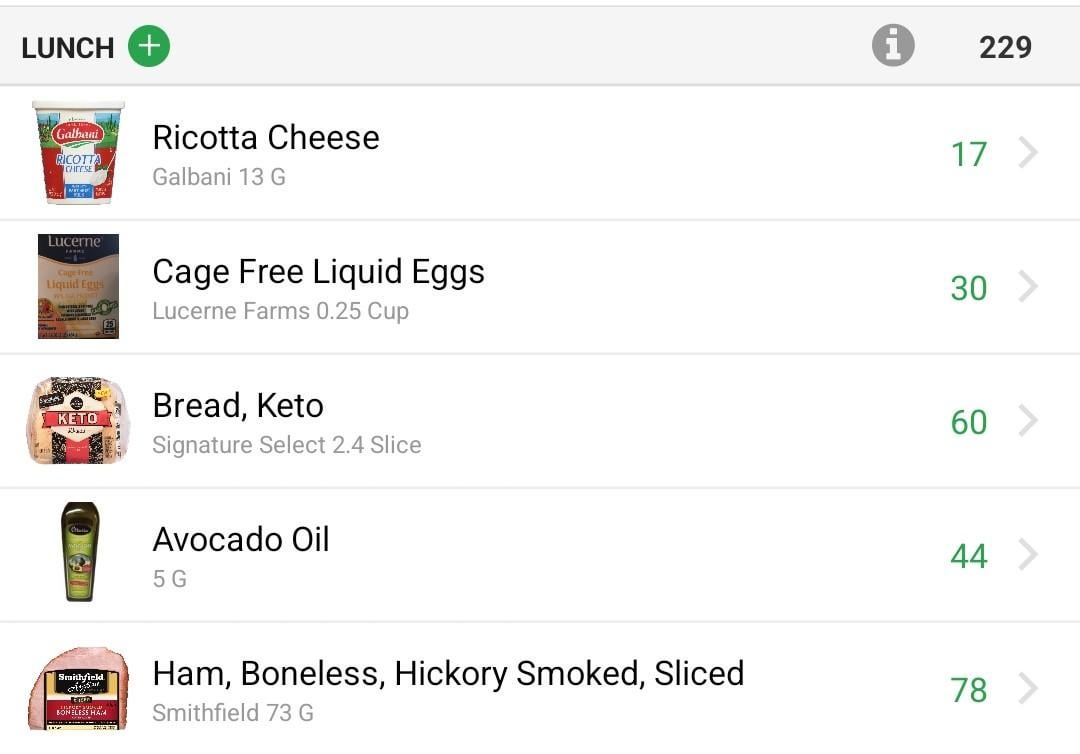Open the avocado oil bottle image
Viewport: 1080px width, 754px height.
80,552
